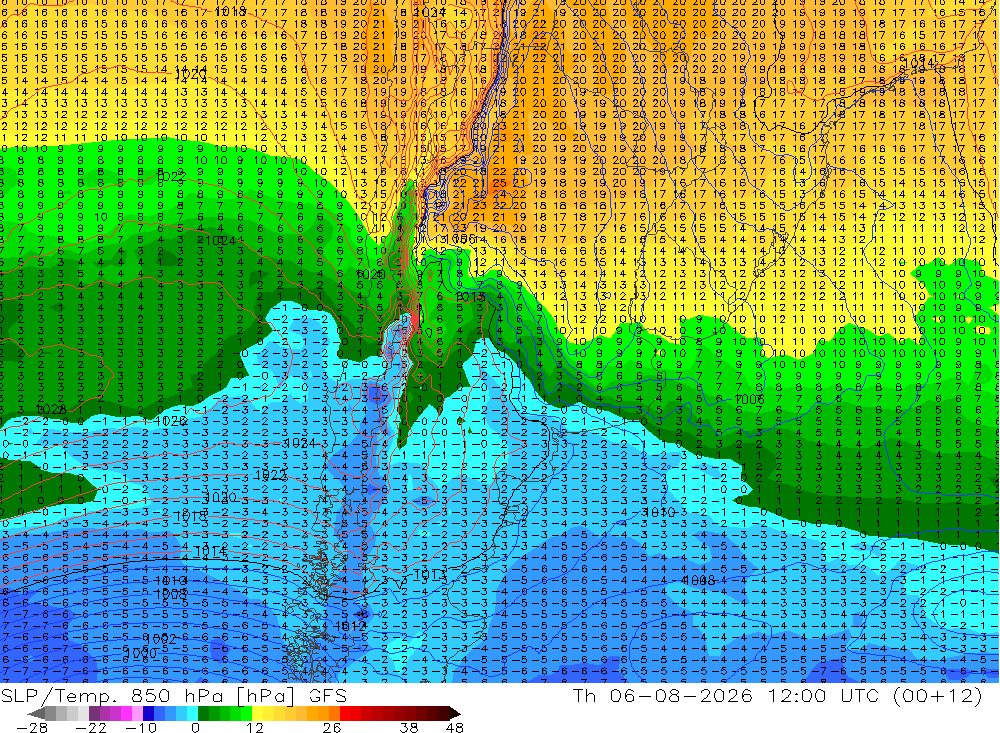Click the '1000' isobar label

click(140, 654)
